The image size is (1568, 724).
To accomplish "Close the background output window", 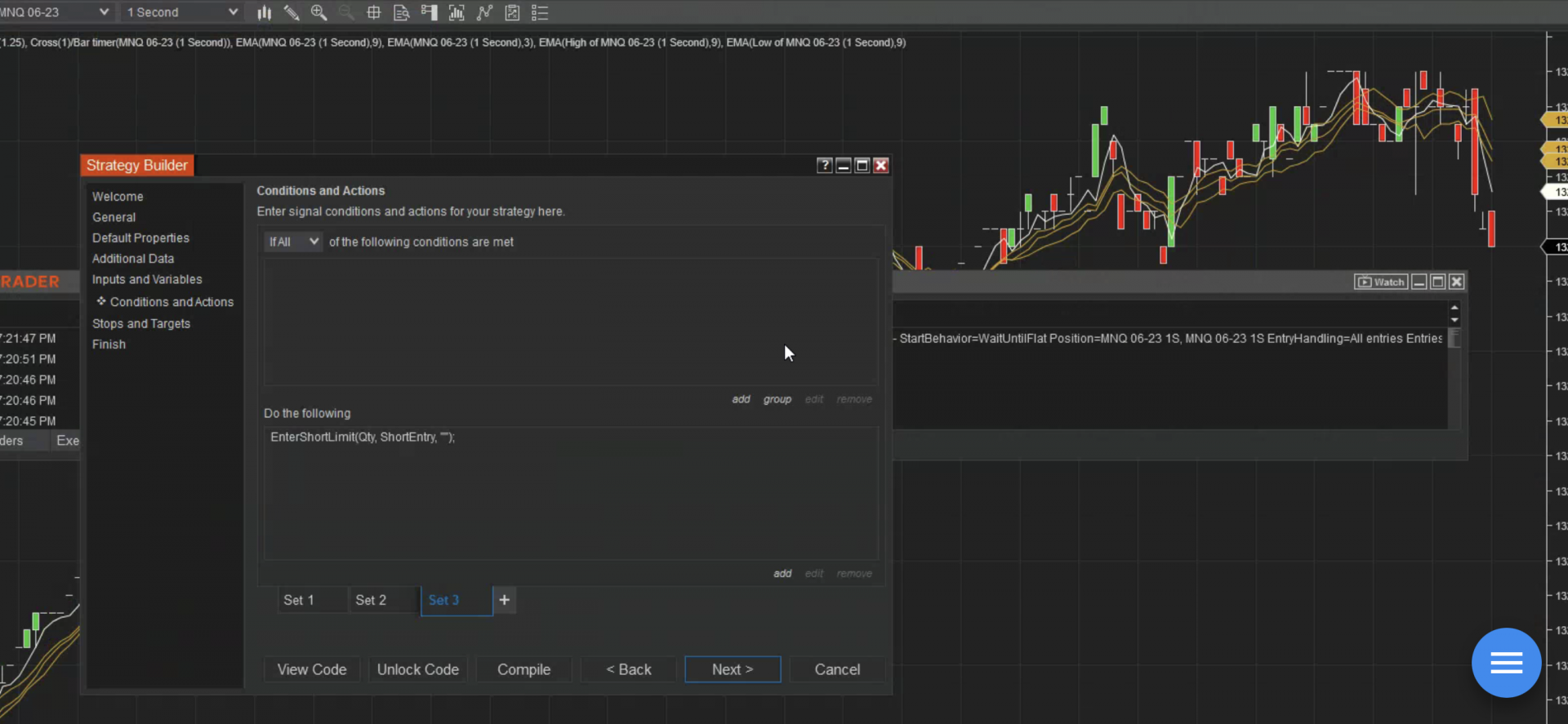I will point(1457,282).
